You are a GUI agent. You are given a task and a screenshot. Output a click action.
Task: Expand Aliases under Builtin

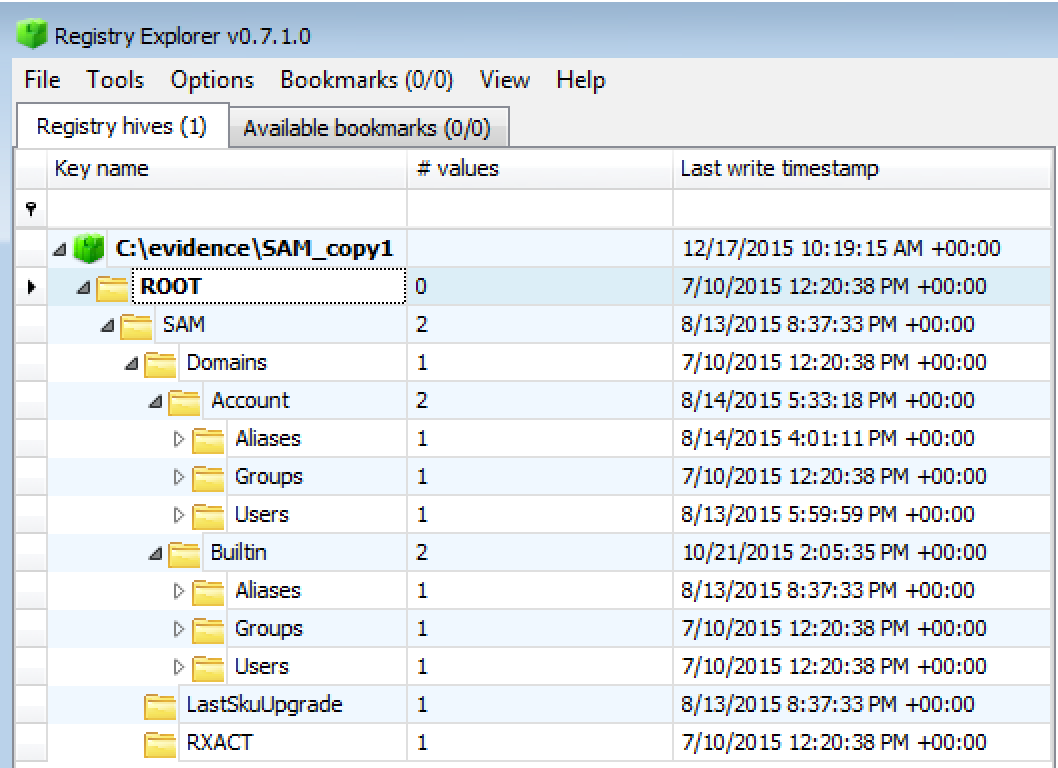tap(179, 591)
